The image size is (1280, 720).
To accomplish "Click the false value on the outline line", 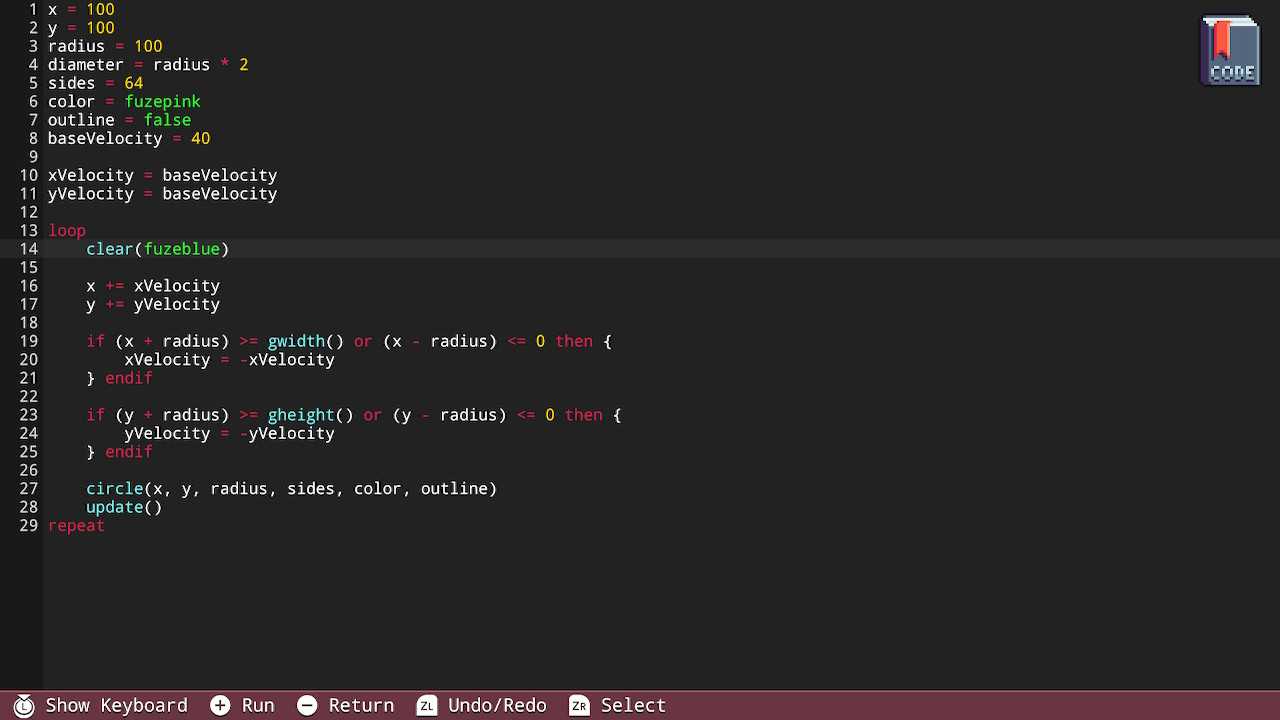I will [x=167, y=120].
